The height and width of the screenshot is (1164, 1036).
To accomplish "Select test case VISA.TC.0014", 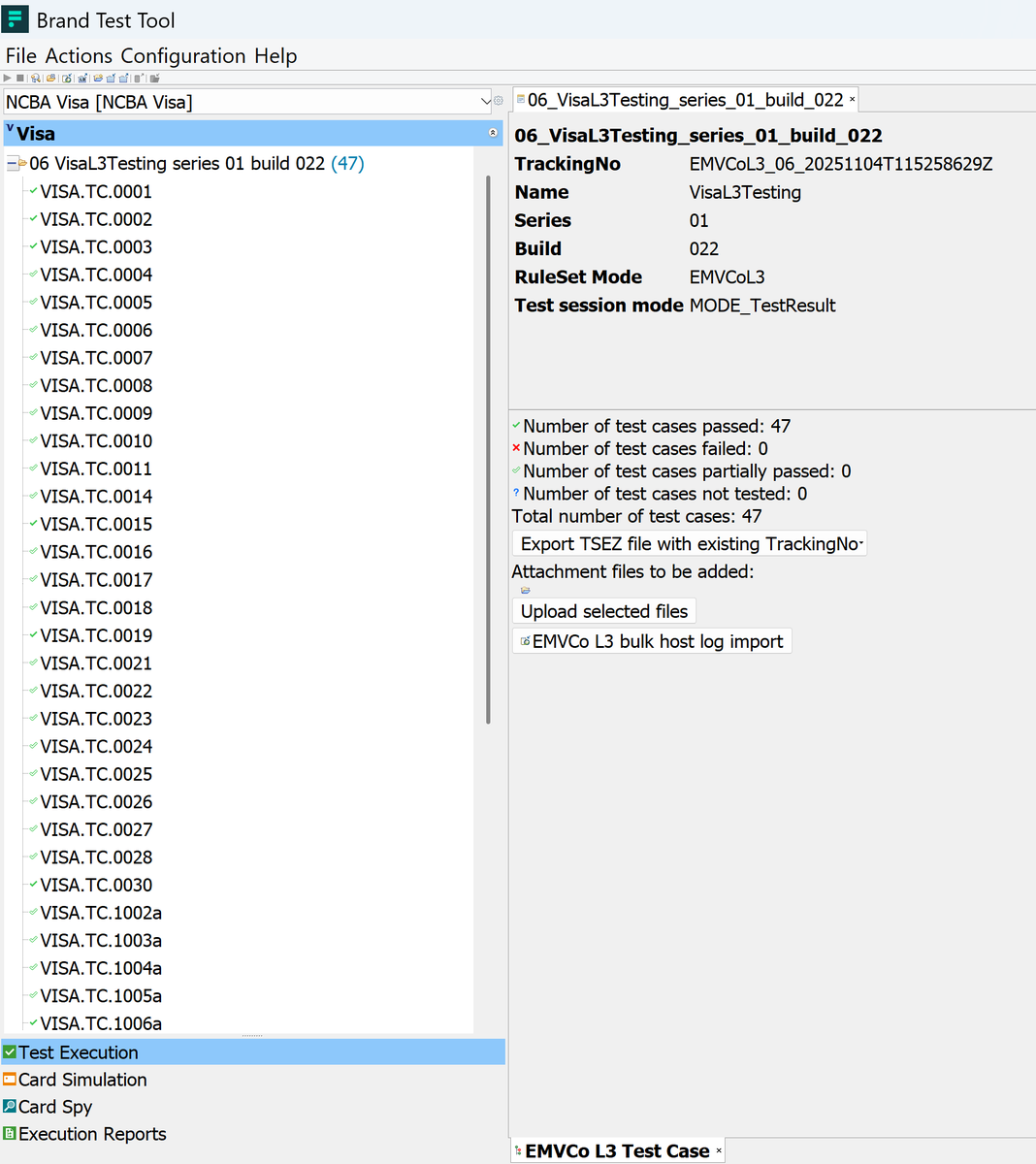I will [x=96, y=497].
